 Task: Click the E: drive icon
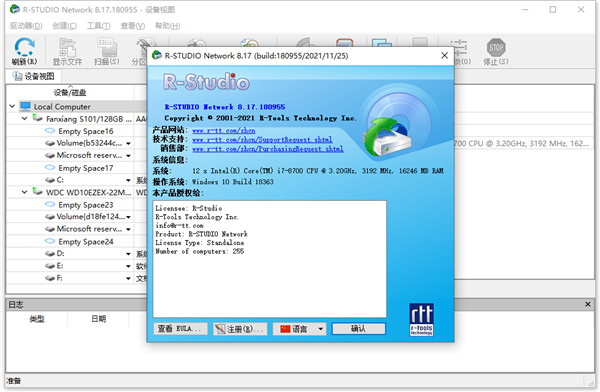point(50,266)
